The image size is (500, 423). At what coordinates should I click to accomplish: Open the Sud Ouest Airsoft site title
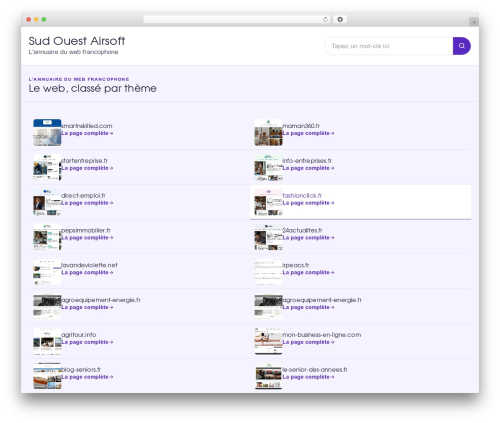coord(77,41)
